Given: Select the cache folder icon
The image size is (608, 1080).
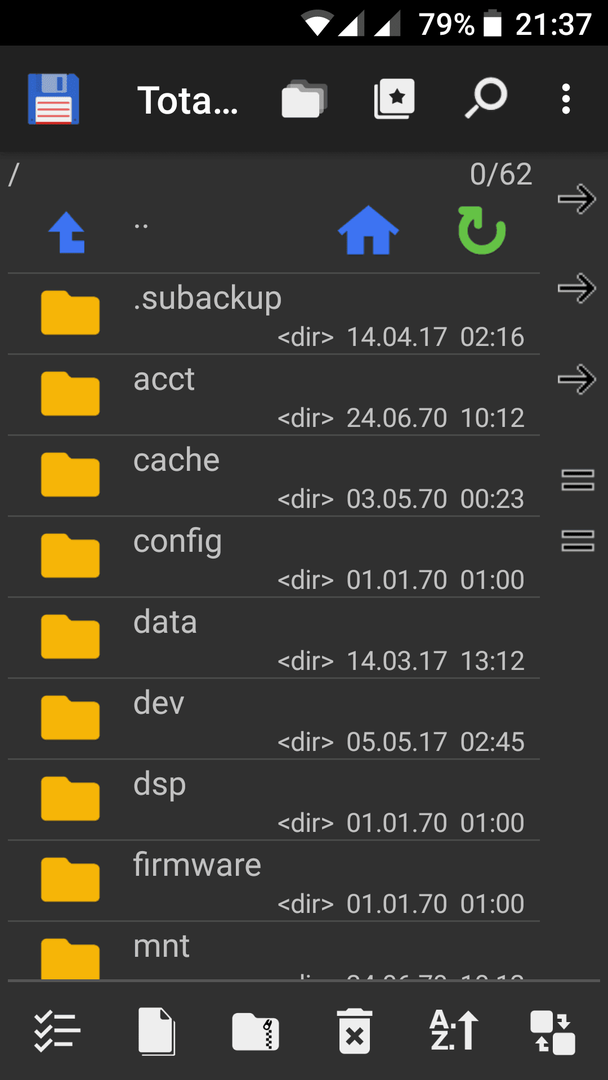Looking at the screenshot, I should 70,475.
